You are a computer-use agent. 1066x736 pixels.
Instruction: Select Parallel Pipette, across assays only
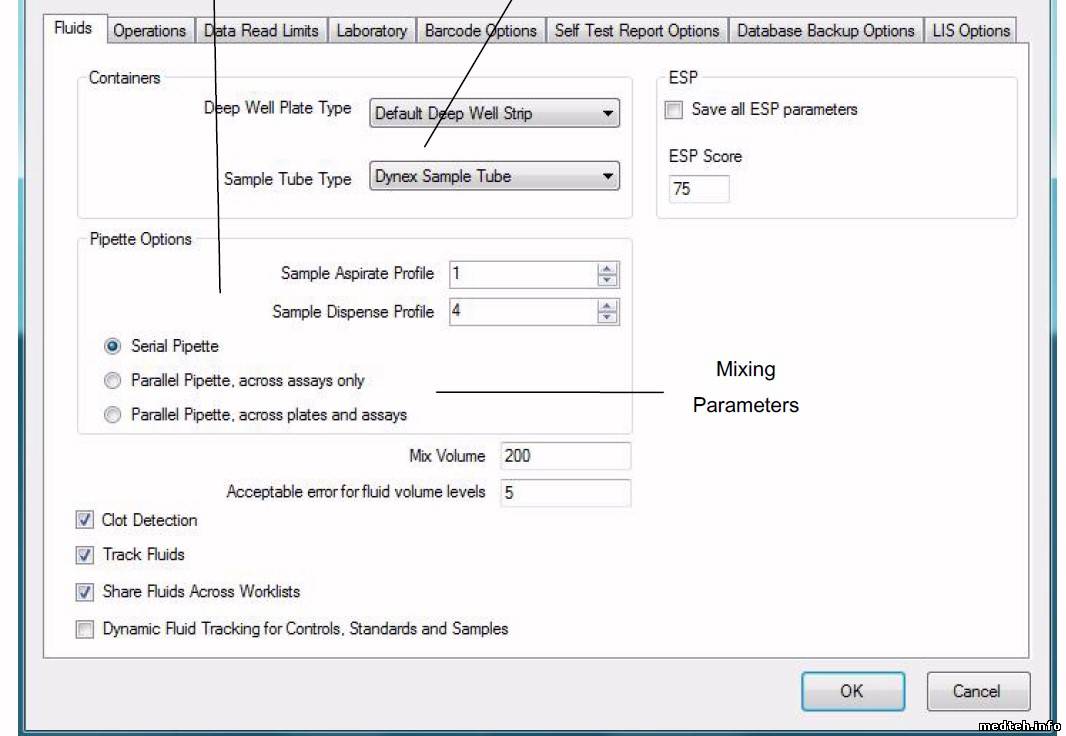coord(113,381)
